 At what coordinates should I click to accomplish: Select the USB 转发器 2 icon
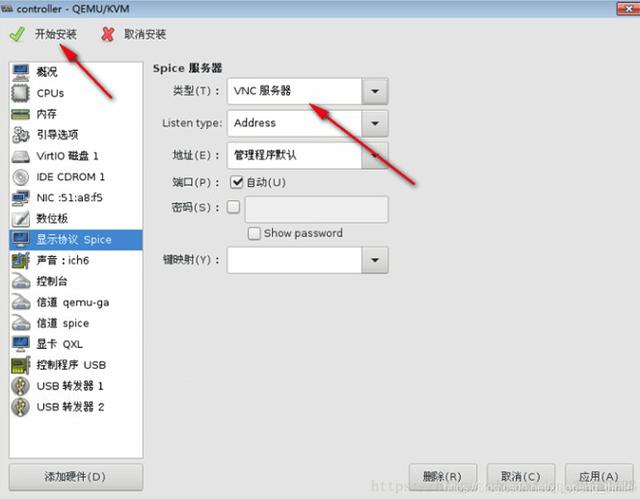21,407
